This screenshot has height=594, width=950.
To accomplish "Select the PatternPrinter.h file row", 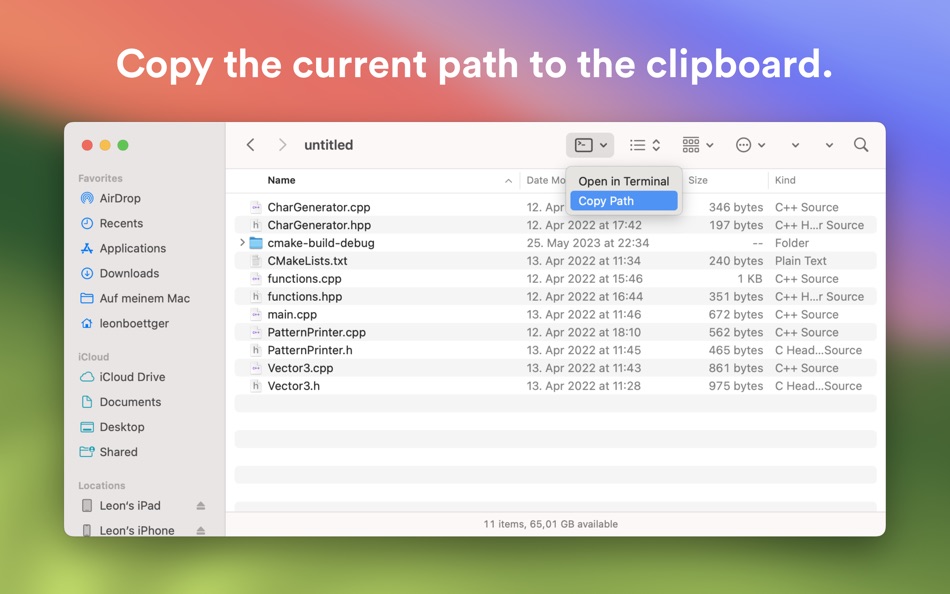I will (x=556, y=350).
